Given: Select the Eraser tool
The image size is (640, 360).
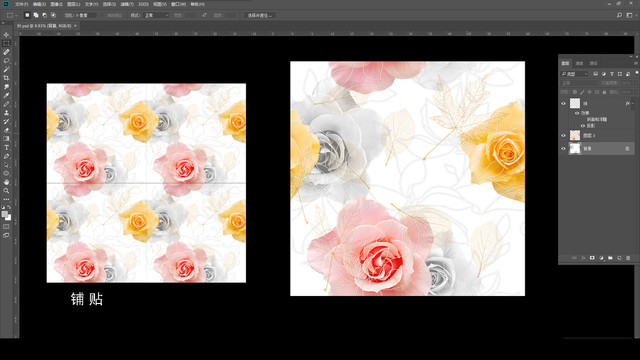Looking at the screenshot, I should coord(6,131).
